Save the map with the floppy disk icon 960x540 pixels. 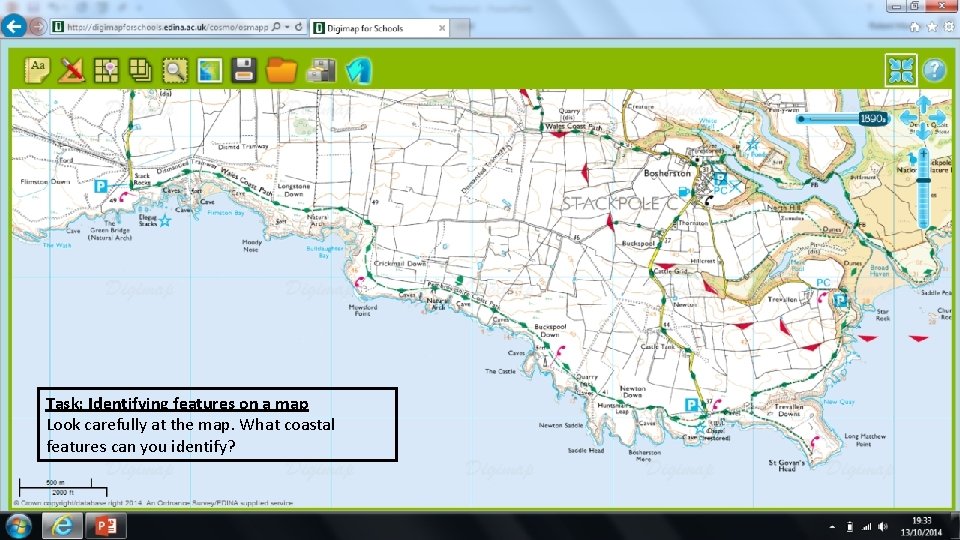[x=244, y=70]
